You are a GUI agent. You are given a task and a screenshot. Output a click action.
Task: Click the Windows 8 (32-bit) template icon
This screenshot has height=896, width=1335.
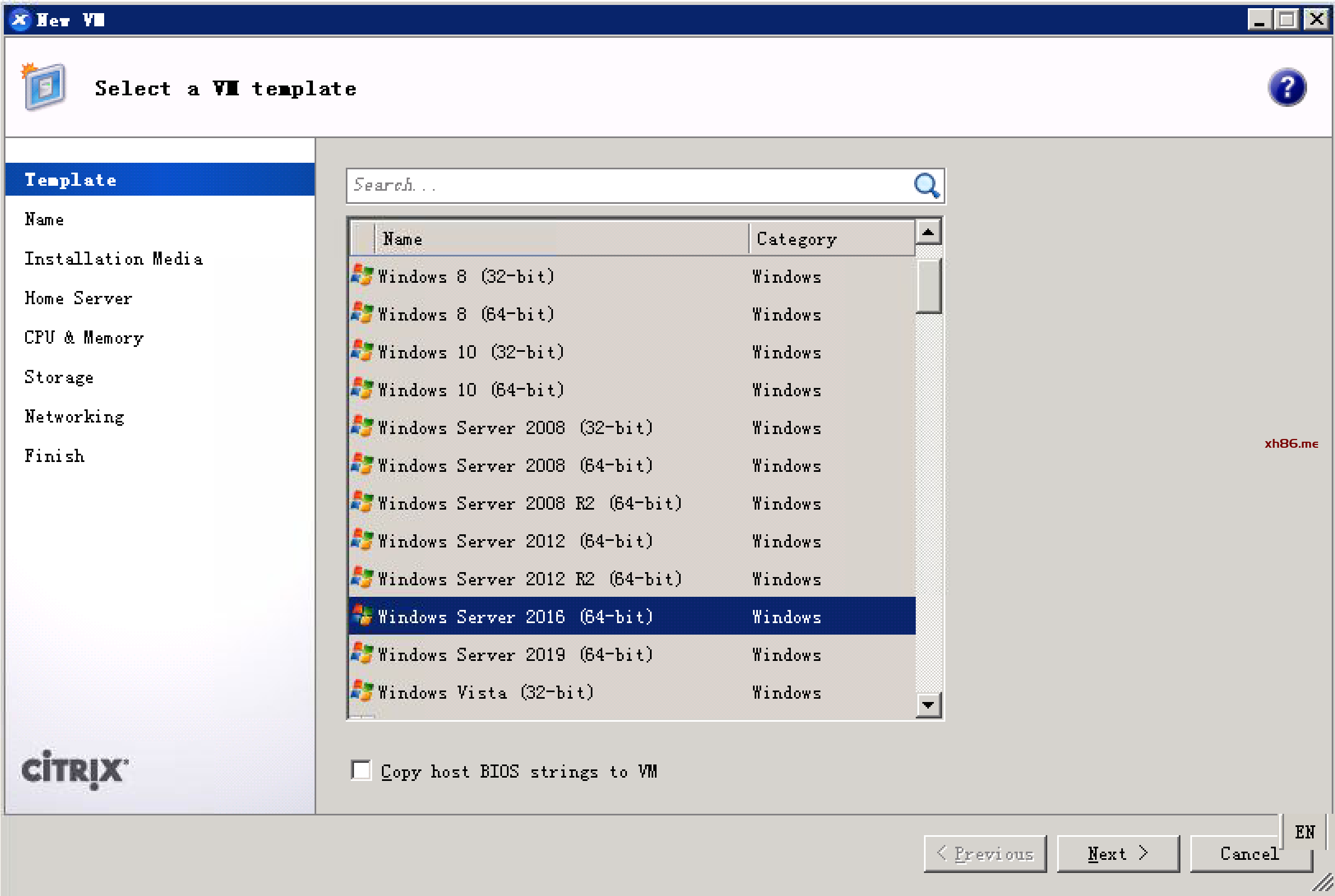[362, 276]
